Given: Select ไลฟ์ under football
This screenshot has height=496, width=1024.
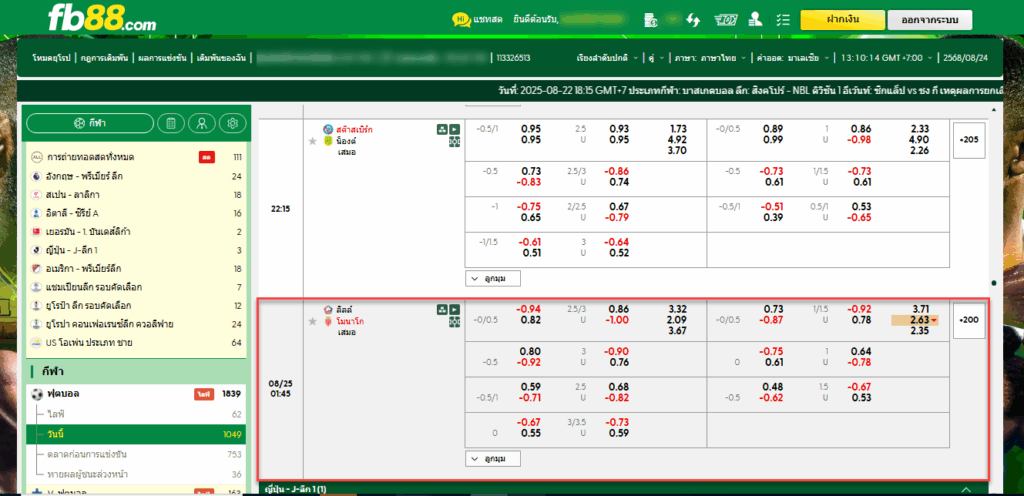Looking at the screenshot, I should click(x=137, y=414).
